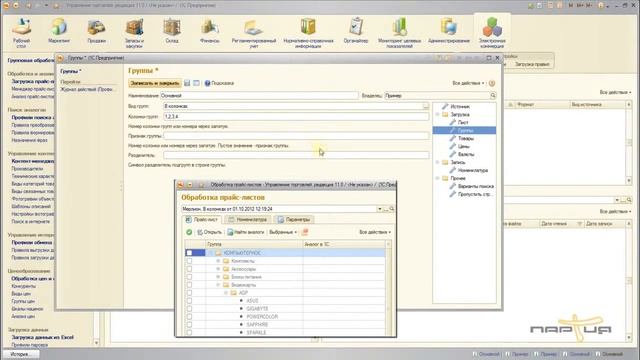Image resolution: width=640 pixels, height=360 pixels.
Task: Select Группы in left navigation pane
Action: click(71, 71)
